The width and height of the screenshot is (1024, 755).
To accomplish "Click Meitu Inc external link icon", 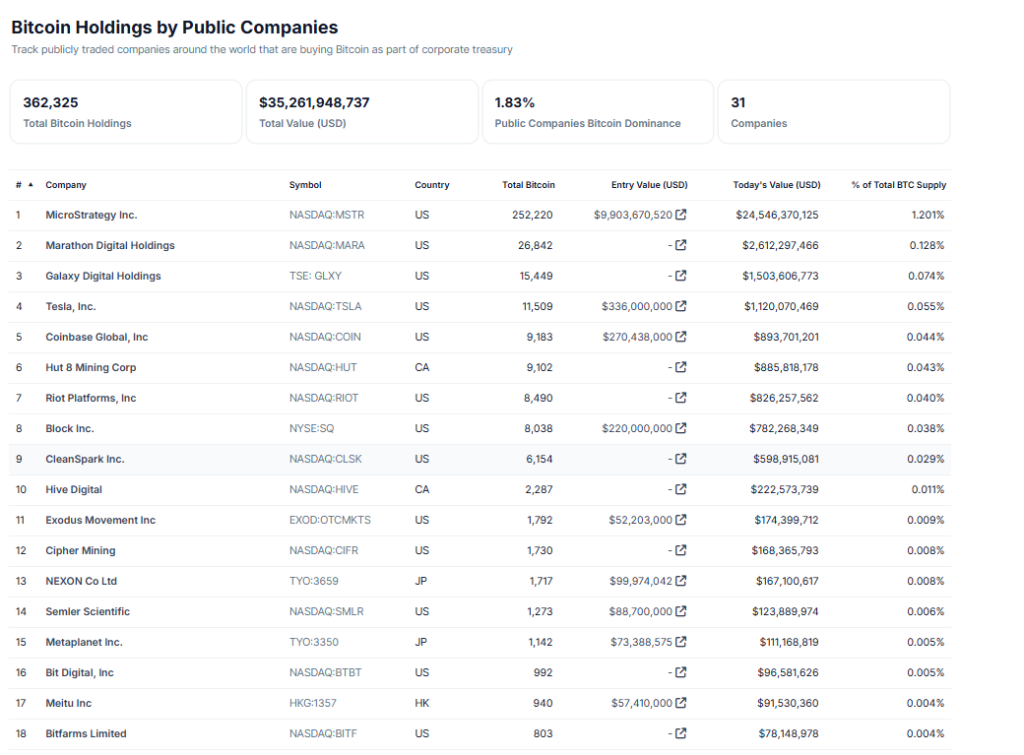I will [x=681, y=703].
